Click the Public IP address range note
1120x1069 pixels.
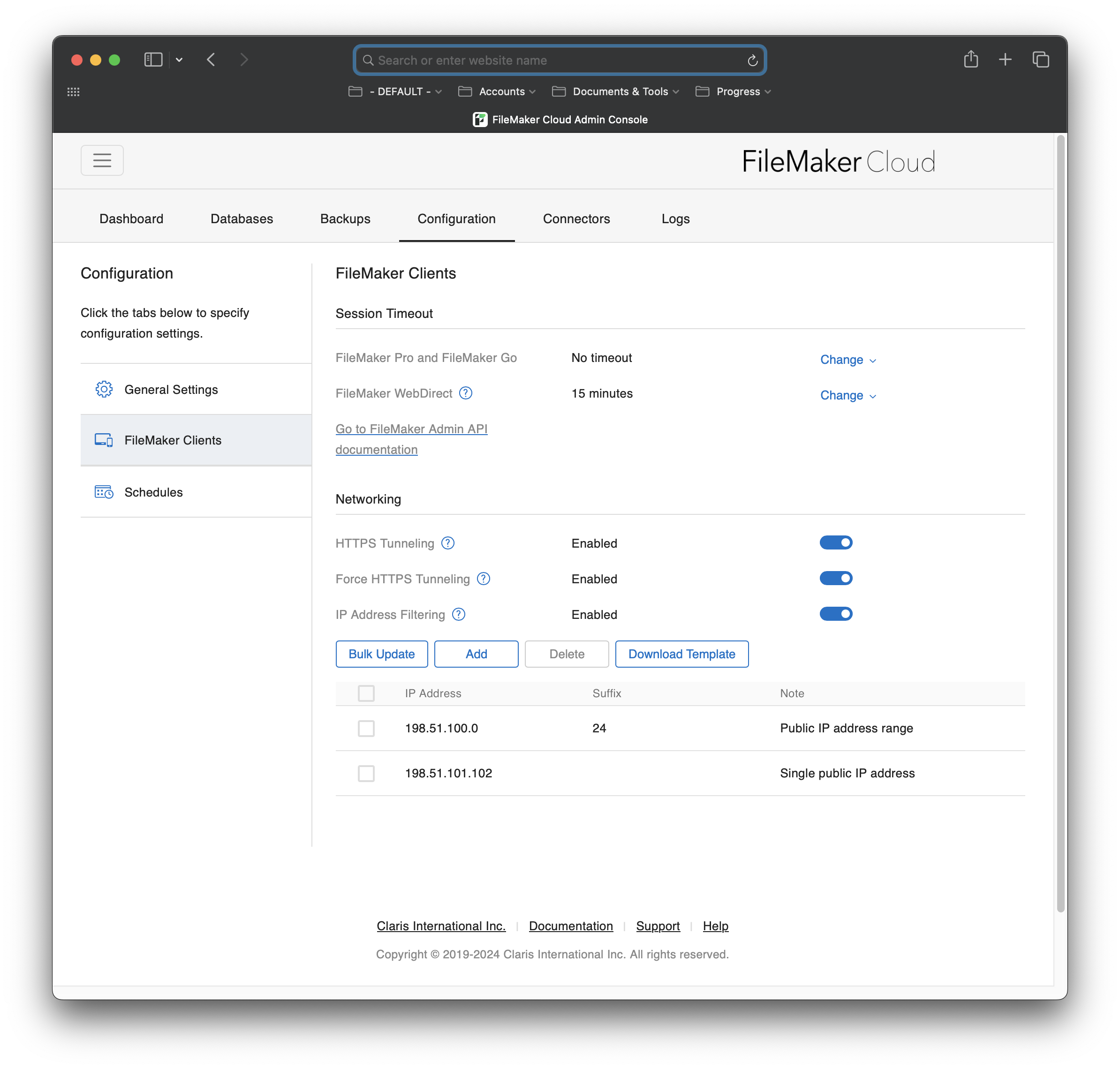[x=847, y=728]
